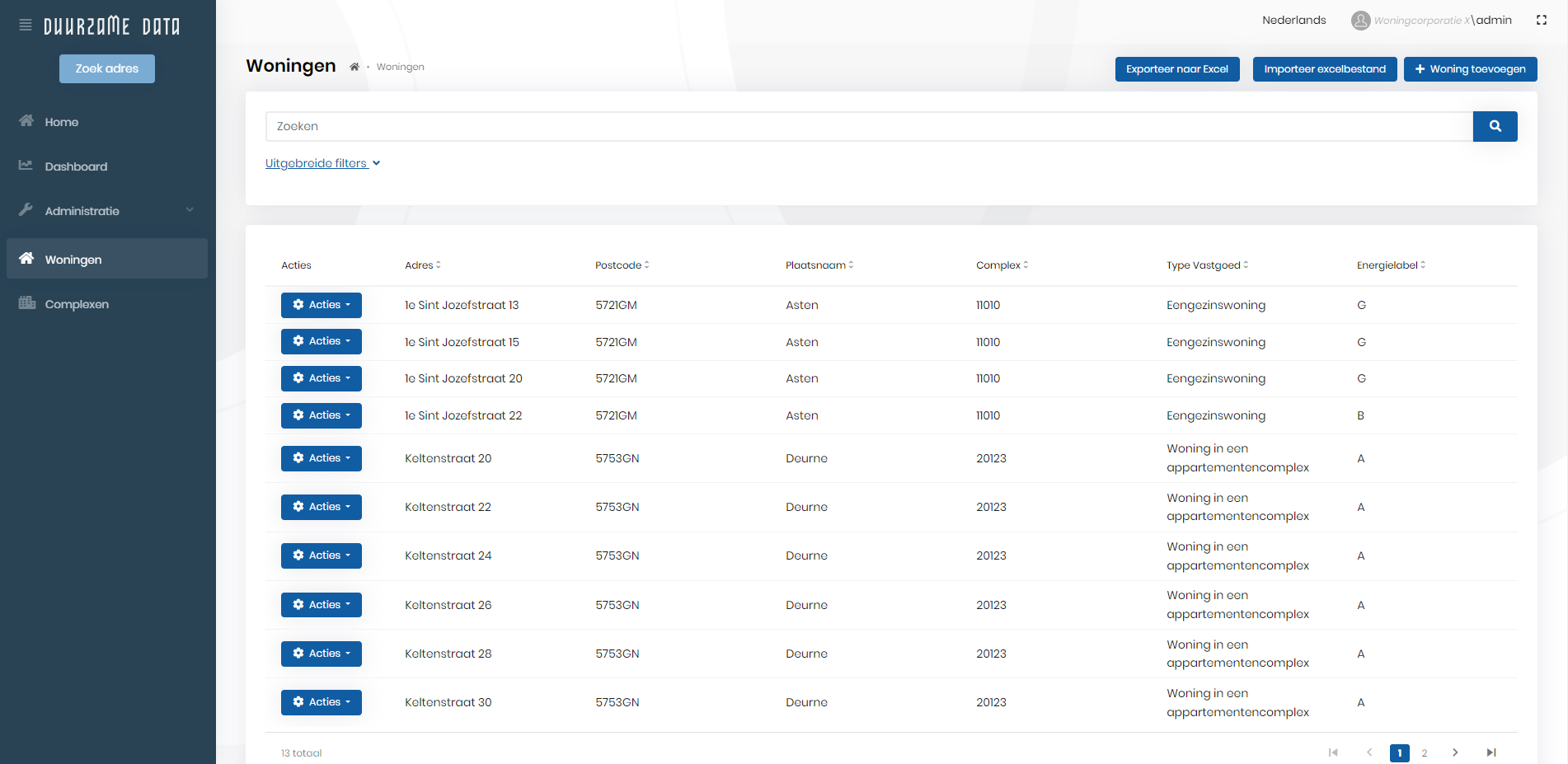Viewport: 1568px width, 764px height.
Task: Navigate to Complexen in sidebar
Action: coord(77,304)
